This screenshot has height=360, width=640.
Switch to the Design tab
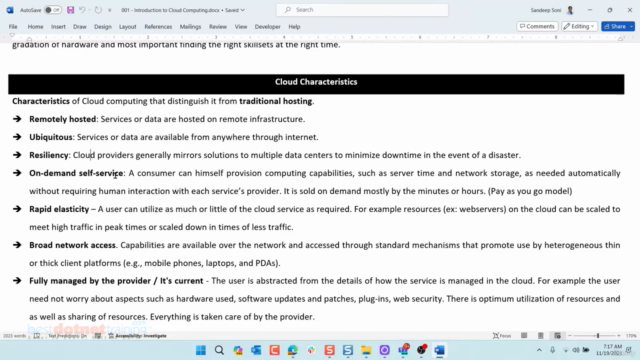102,27
